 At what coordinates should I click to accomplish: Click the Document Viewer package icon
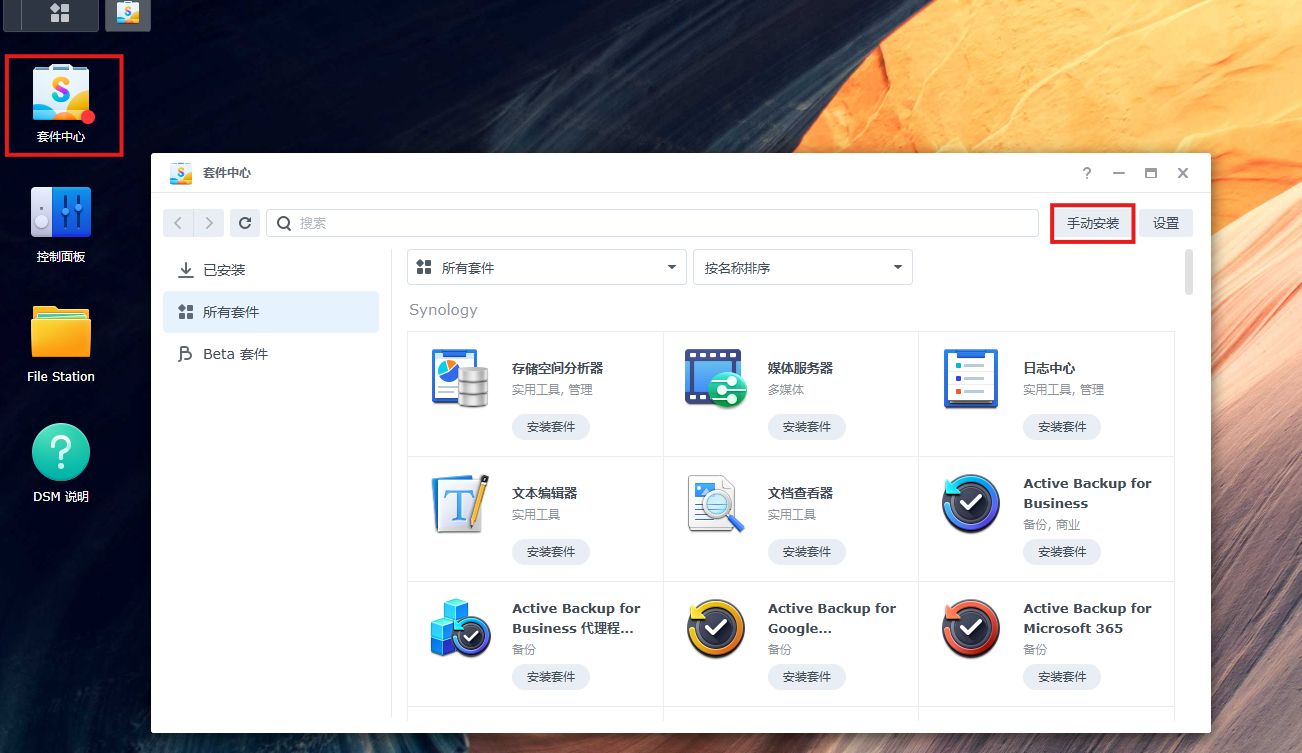coord(714,503)
